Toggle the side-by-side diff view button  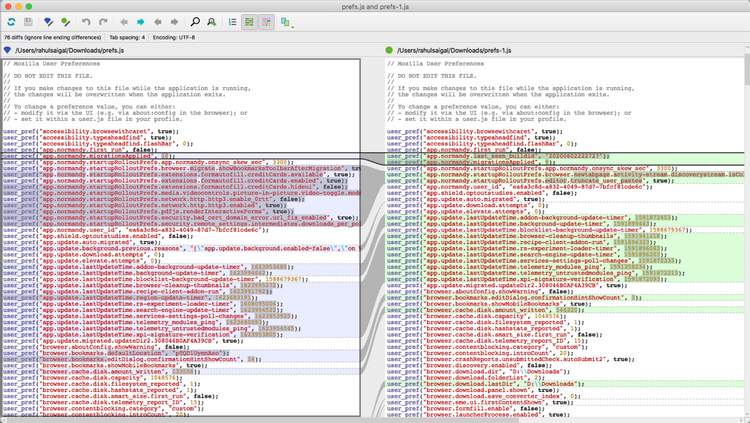[251, 21]
